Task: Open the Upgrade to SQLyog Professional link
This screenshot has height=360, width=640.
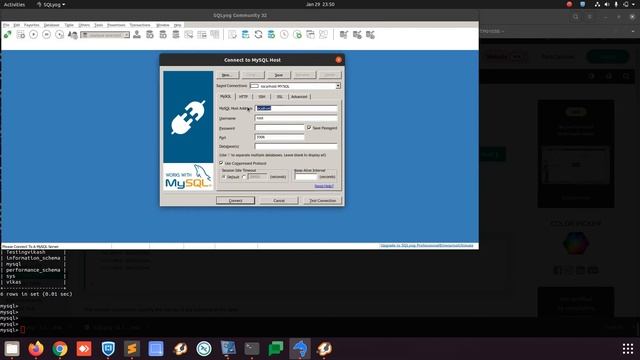Action: click(427, 246)
